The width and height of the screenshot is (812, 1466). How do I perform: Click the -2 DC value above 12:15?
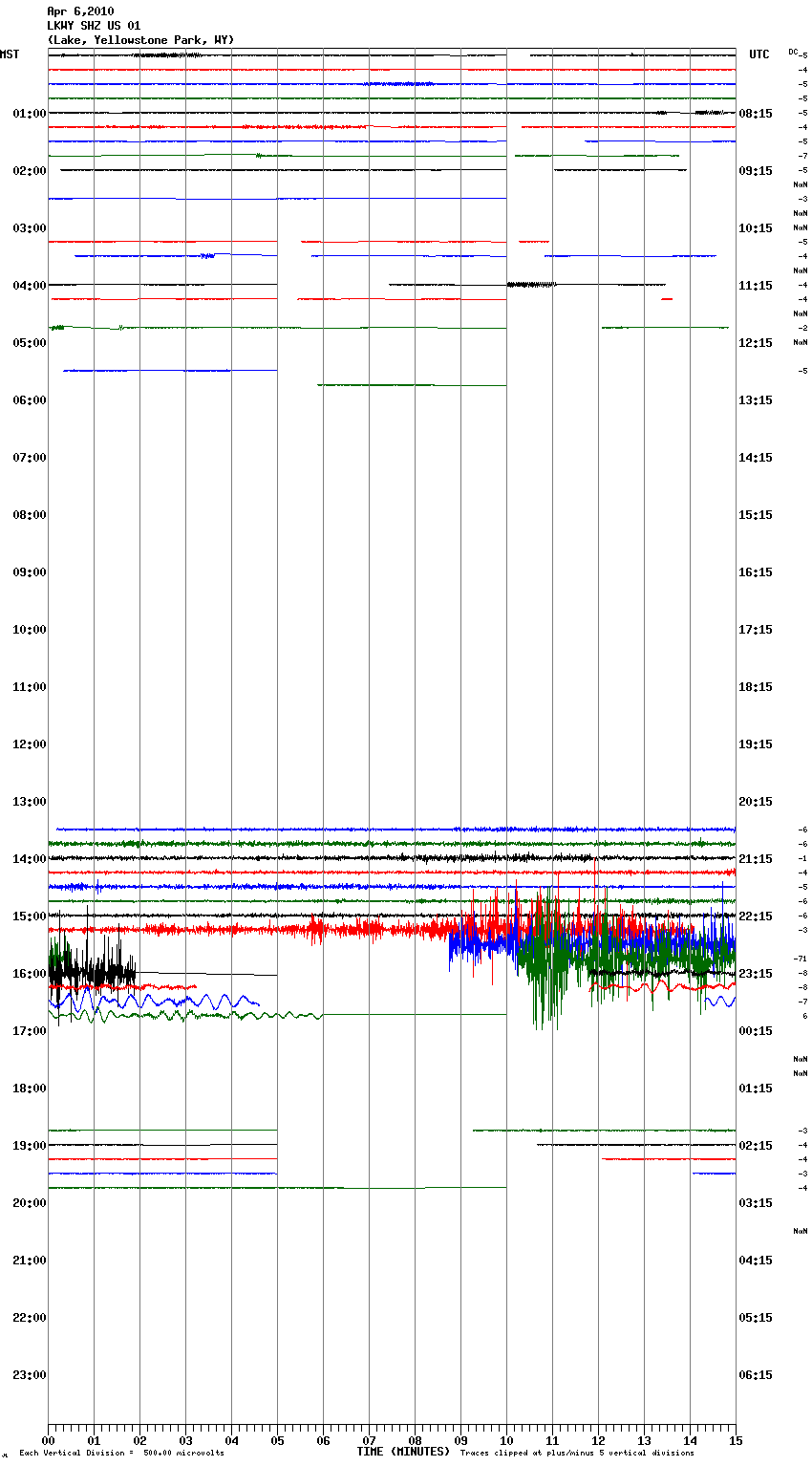coord(802,328)
